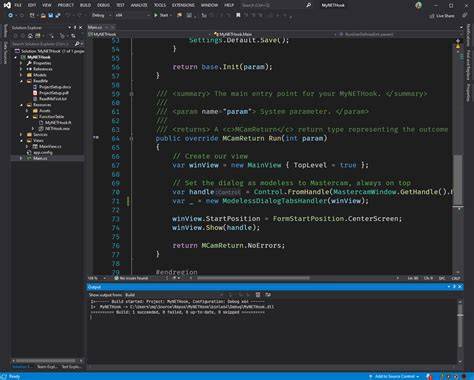Click the editor horizontal scrollbar
Image resolution: width=474 pixels, height=380 pixels.
pos(253,278)
